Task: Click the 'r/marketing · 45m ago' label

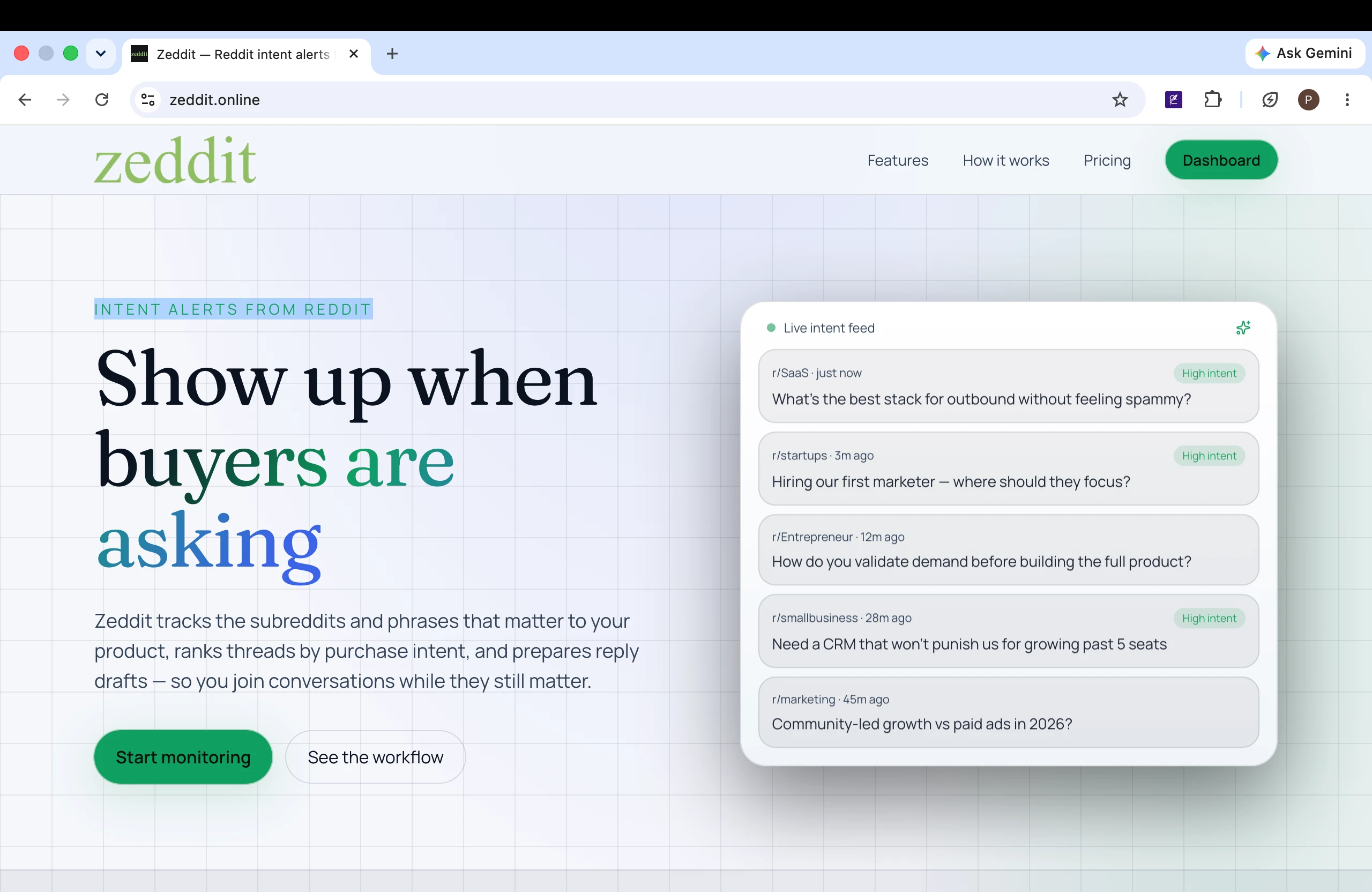Action: pos(830,700)
